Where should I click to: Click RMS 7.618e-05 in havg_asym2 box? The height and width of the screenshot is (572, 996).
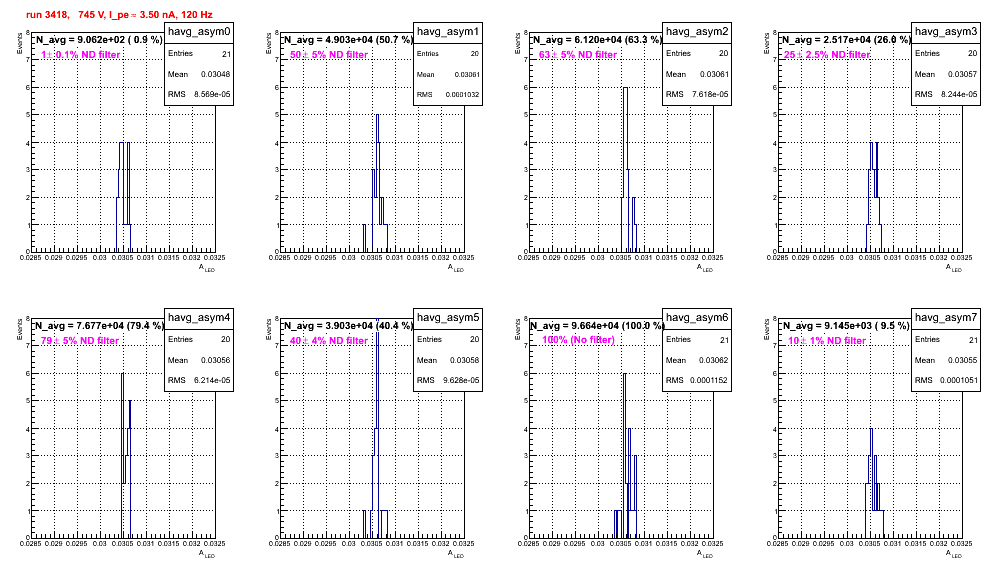point(697,95)
